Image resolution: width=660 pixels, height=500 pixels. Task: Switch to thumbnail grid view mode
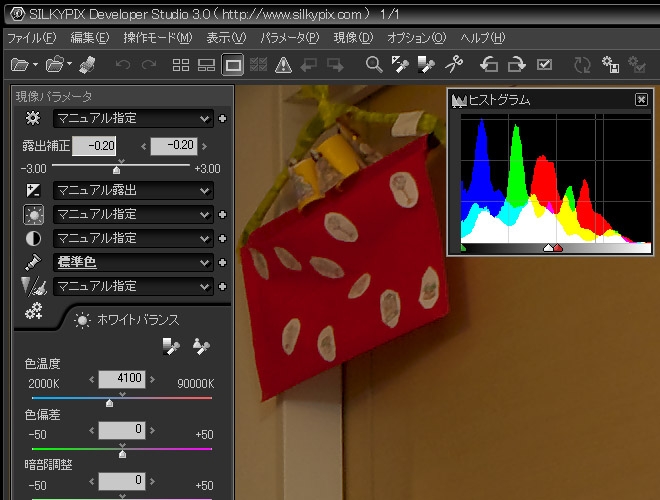(181, 65)
